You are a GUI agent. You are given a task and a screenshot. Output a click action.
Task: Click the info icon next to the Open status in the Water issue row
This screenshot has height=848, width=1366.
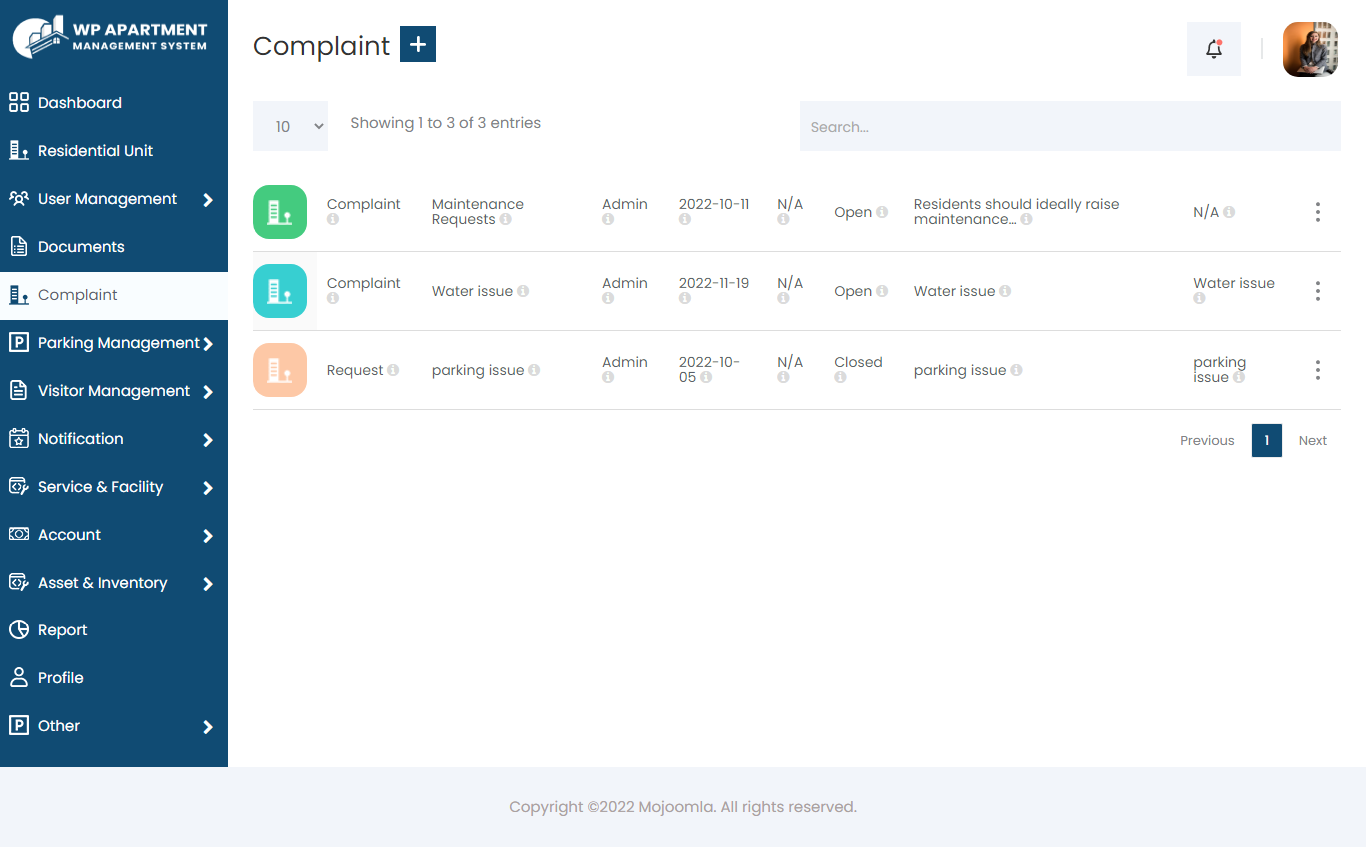[x=882, y=291]
